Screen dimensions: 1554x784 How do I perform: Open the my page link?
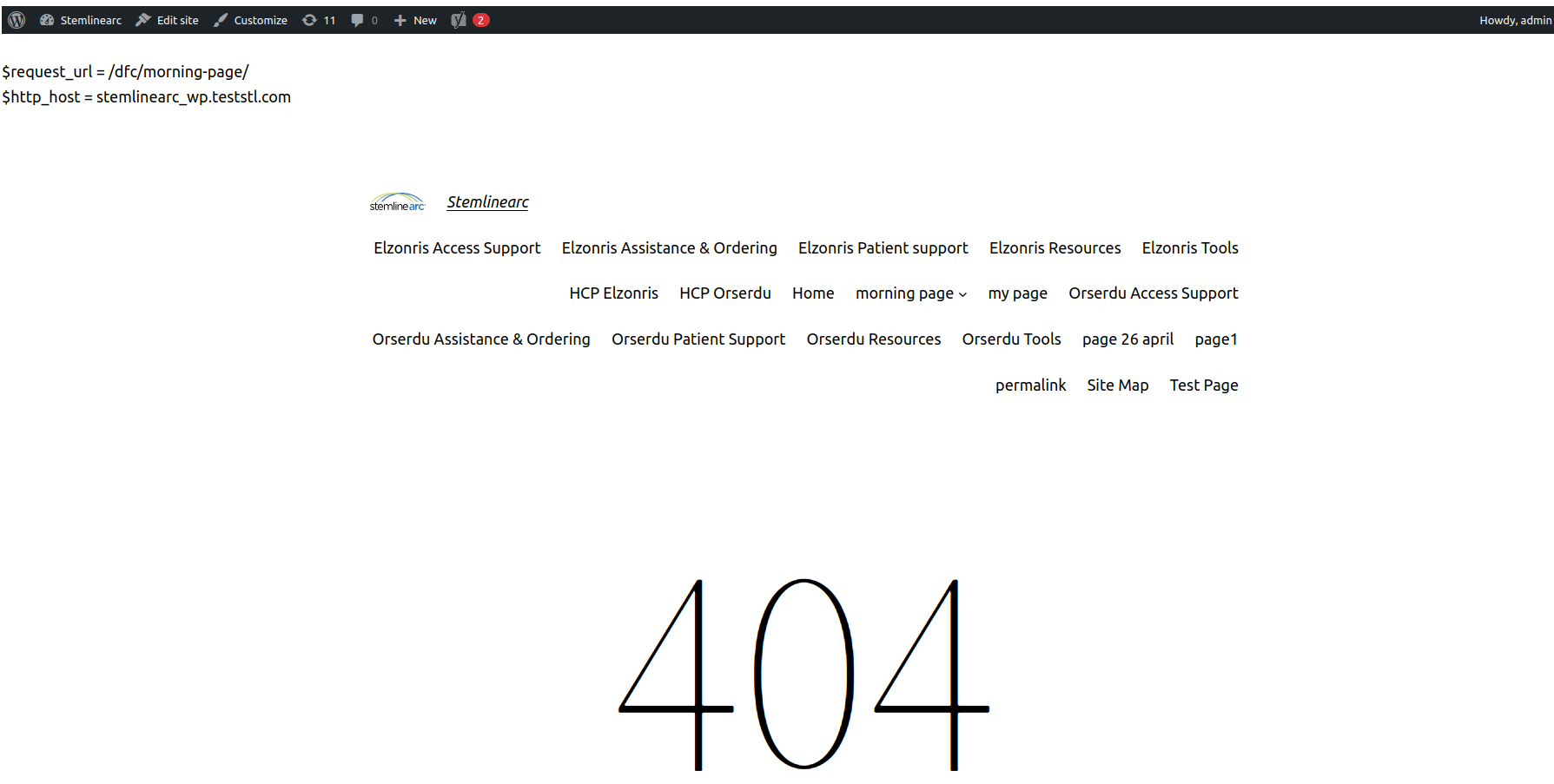pyautogui.click(x=1017, y=293)
